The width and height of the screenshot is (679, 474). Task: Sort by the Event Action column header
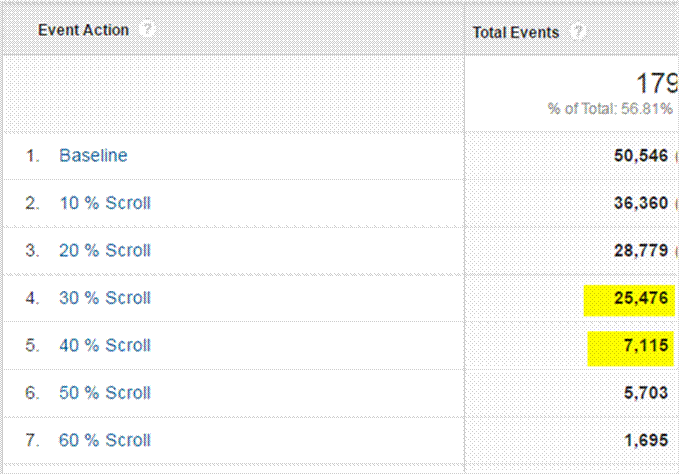[x=84, y=30]
